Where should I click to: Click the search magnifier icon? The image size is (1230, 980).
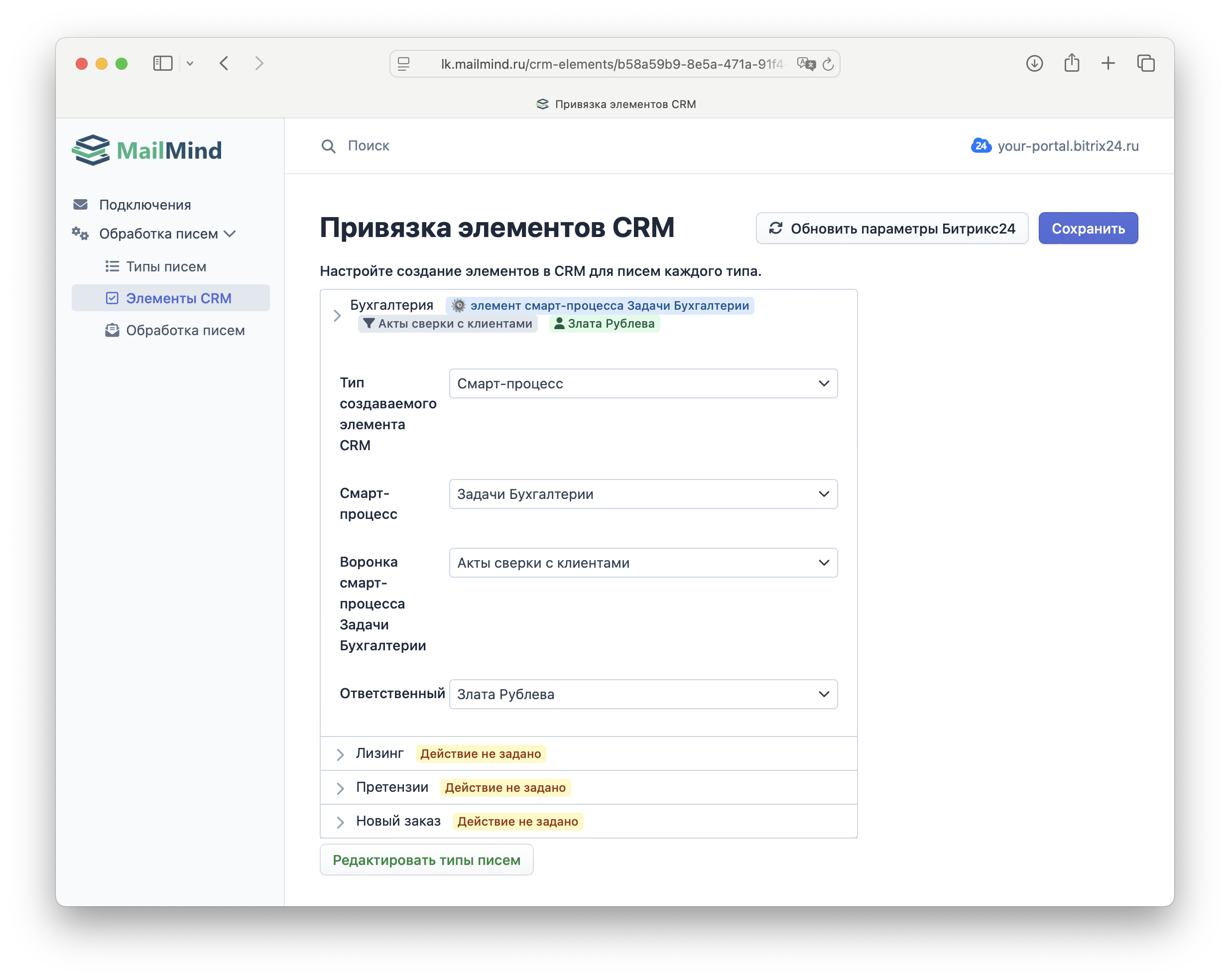point(328,146)
